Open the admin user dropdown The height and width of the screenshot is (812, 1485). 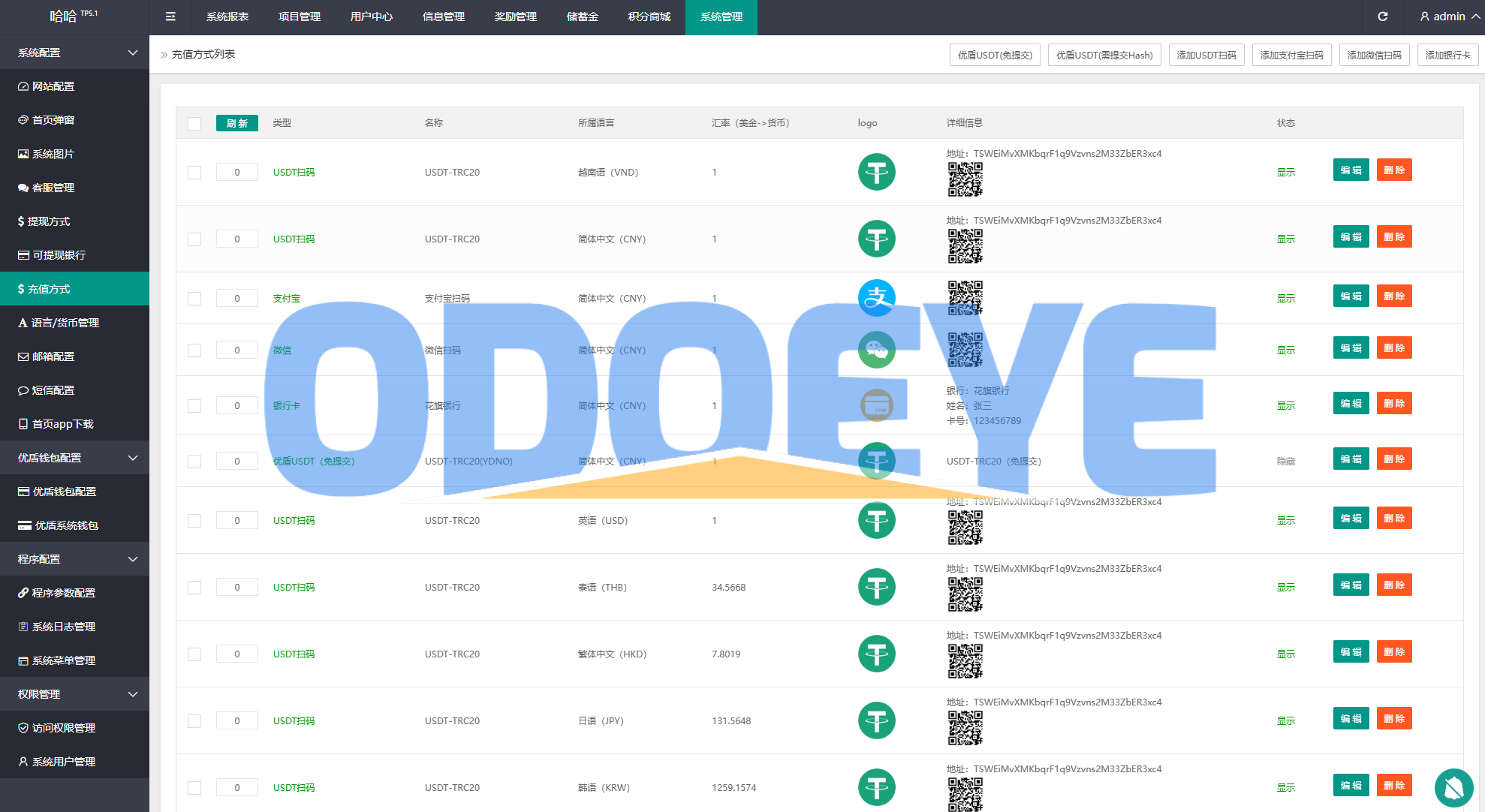[x=1449, y=17]
